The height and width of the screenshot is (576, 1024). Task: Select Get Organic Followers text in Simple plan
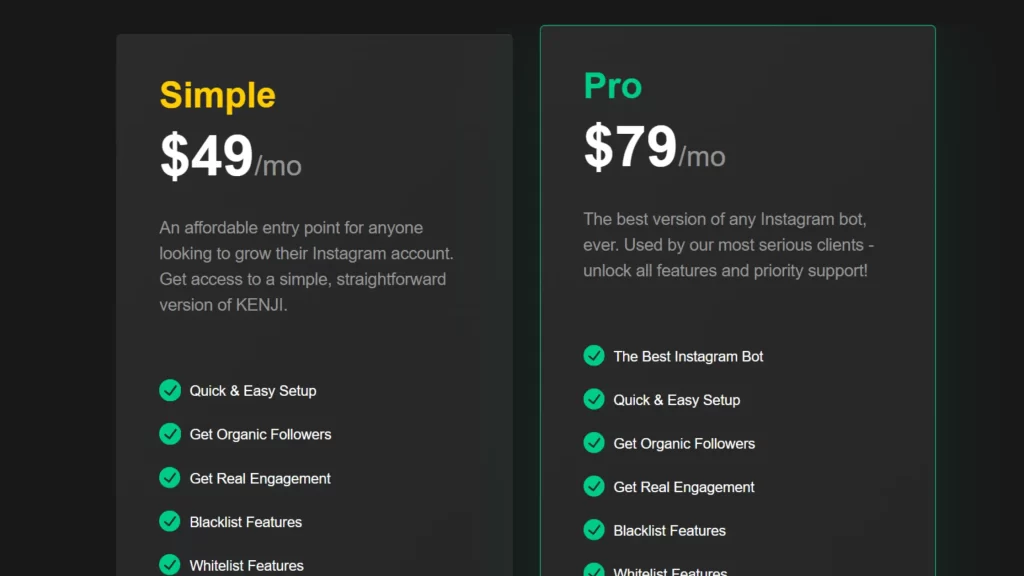click(x=260, y=434)
